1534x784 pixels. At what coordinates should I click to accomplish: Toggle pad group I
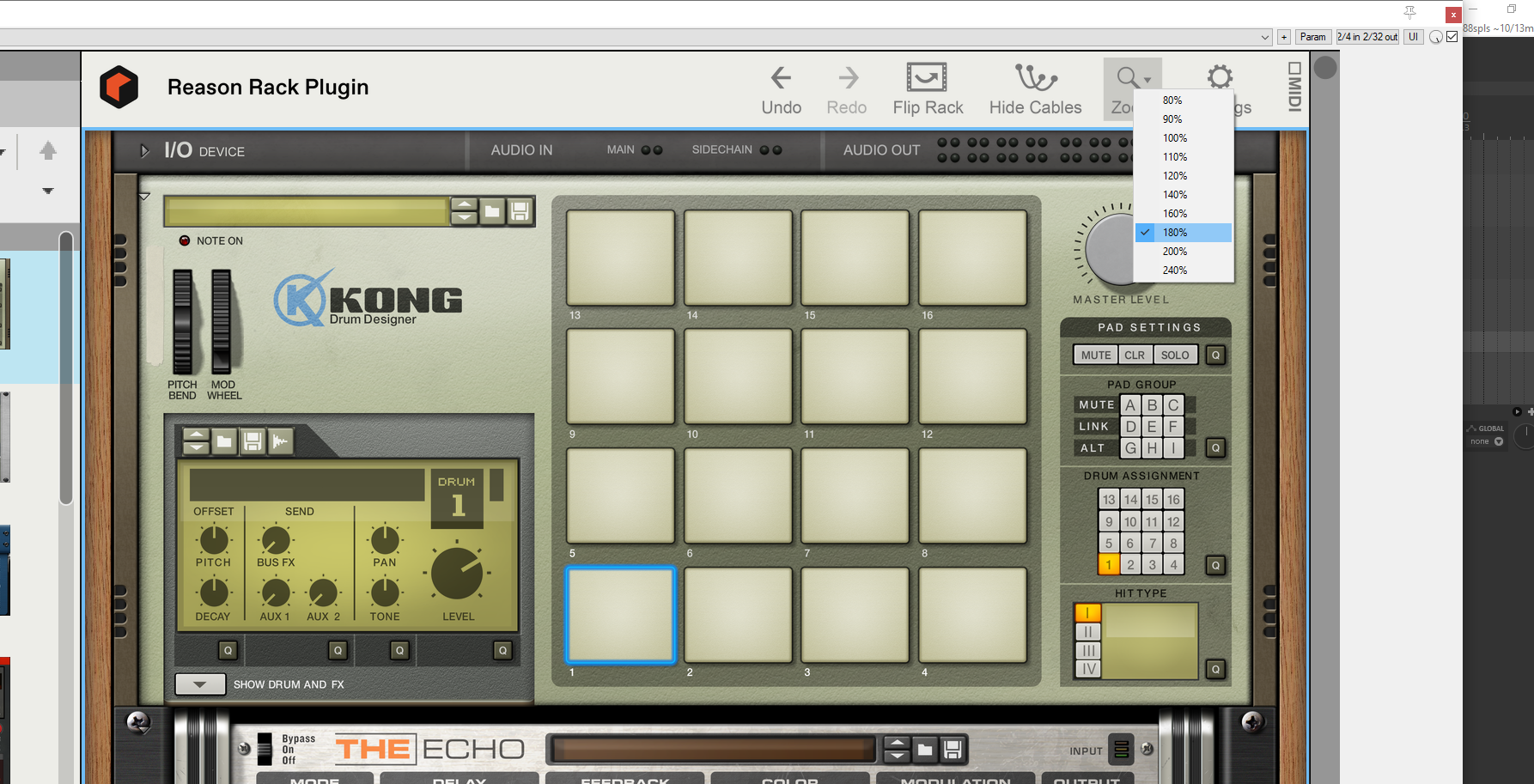(1173, 447)
